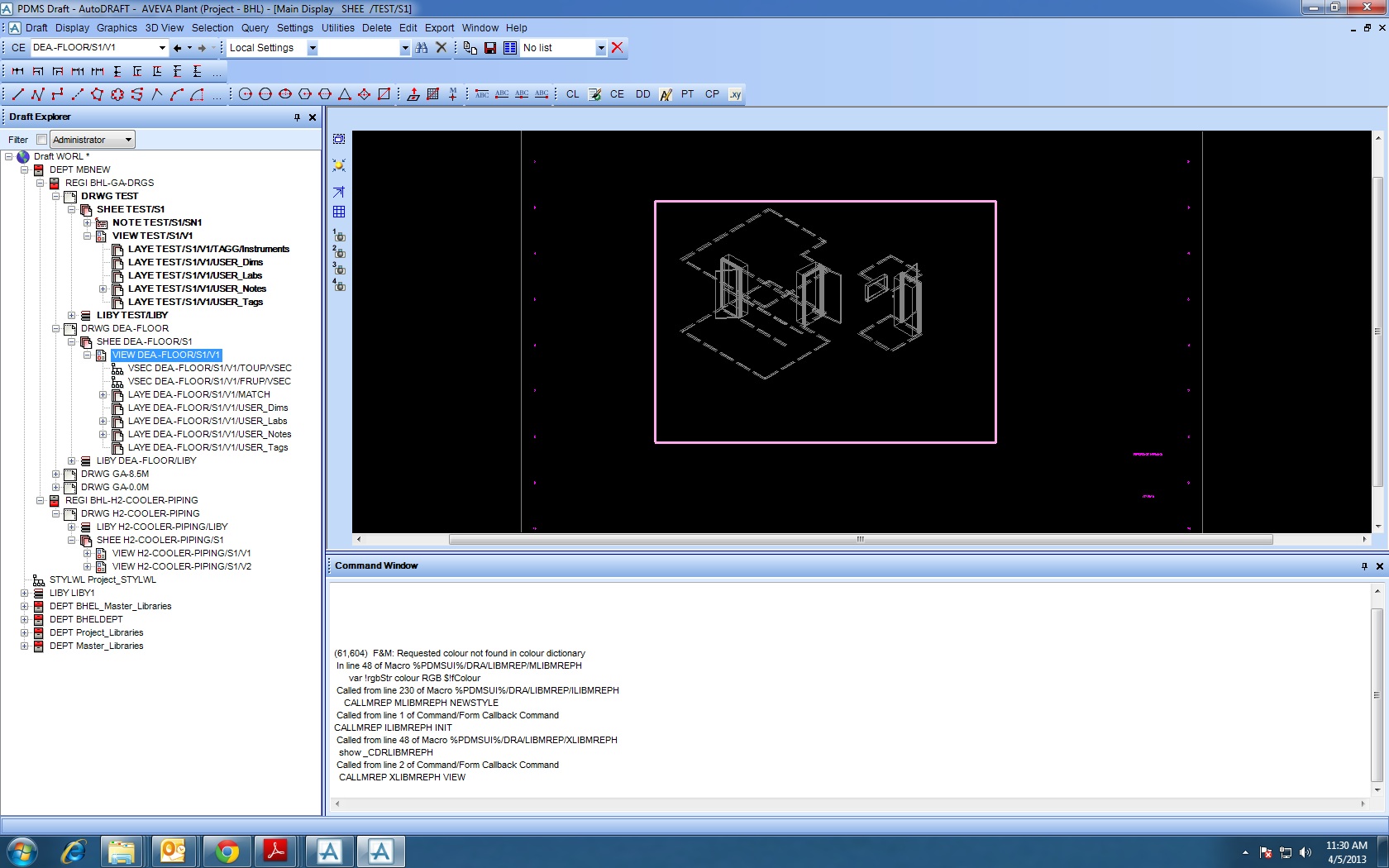The image size is (1389, 868).
Task: Expand VIEW H2-COOLER-PIPING/S1/V2 node
Action: (87, 566)
